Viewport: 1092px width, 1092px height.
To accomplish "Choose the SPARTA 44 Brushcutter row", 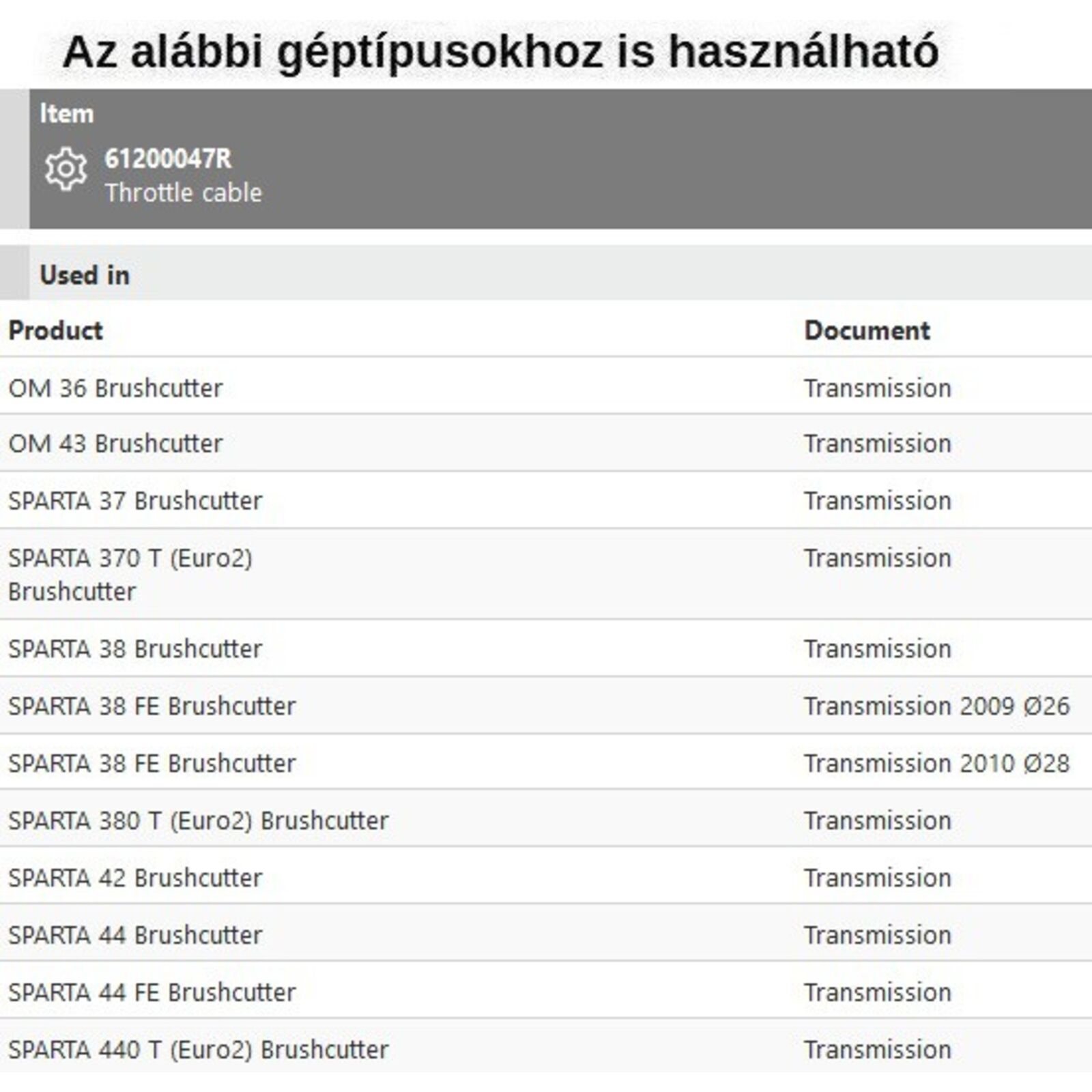I will click(x=135, y=935).
